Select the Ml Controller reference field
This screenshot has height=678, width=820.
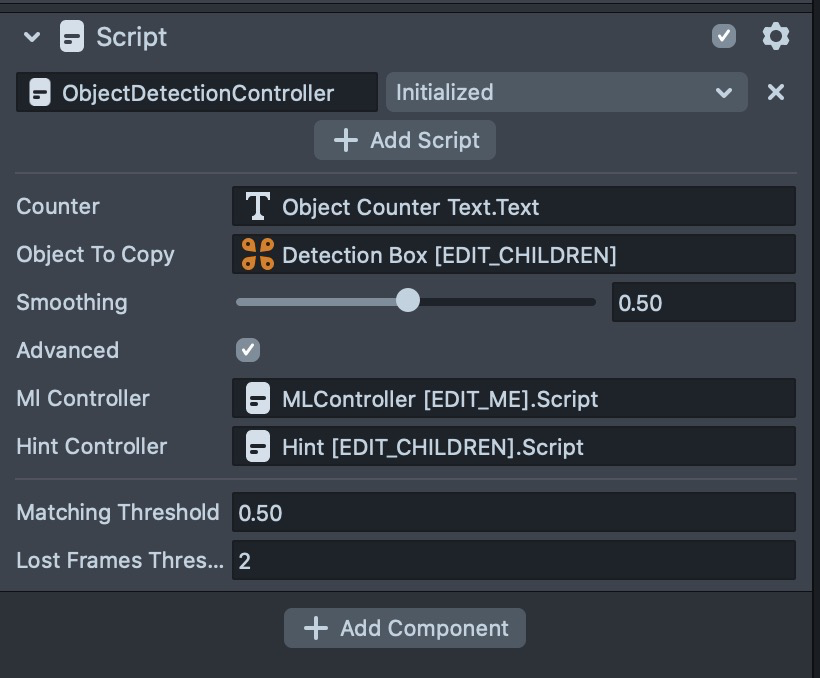(513, 399)
